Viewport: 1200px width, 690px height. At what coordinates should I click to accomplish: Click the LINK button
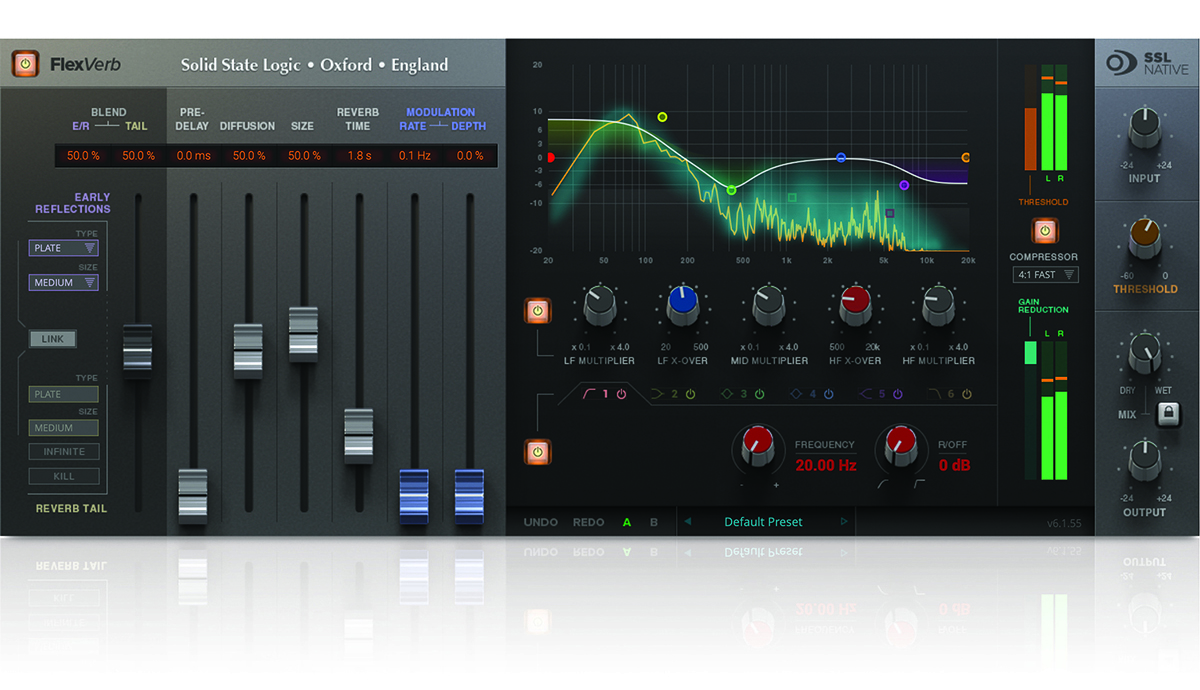(53, 339)
